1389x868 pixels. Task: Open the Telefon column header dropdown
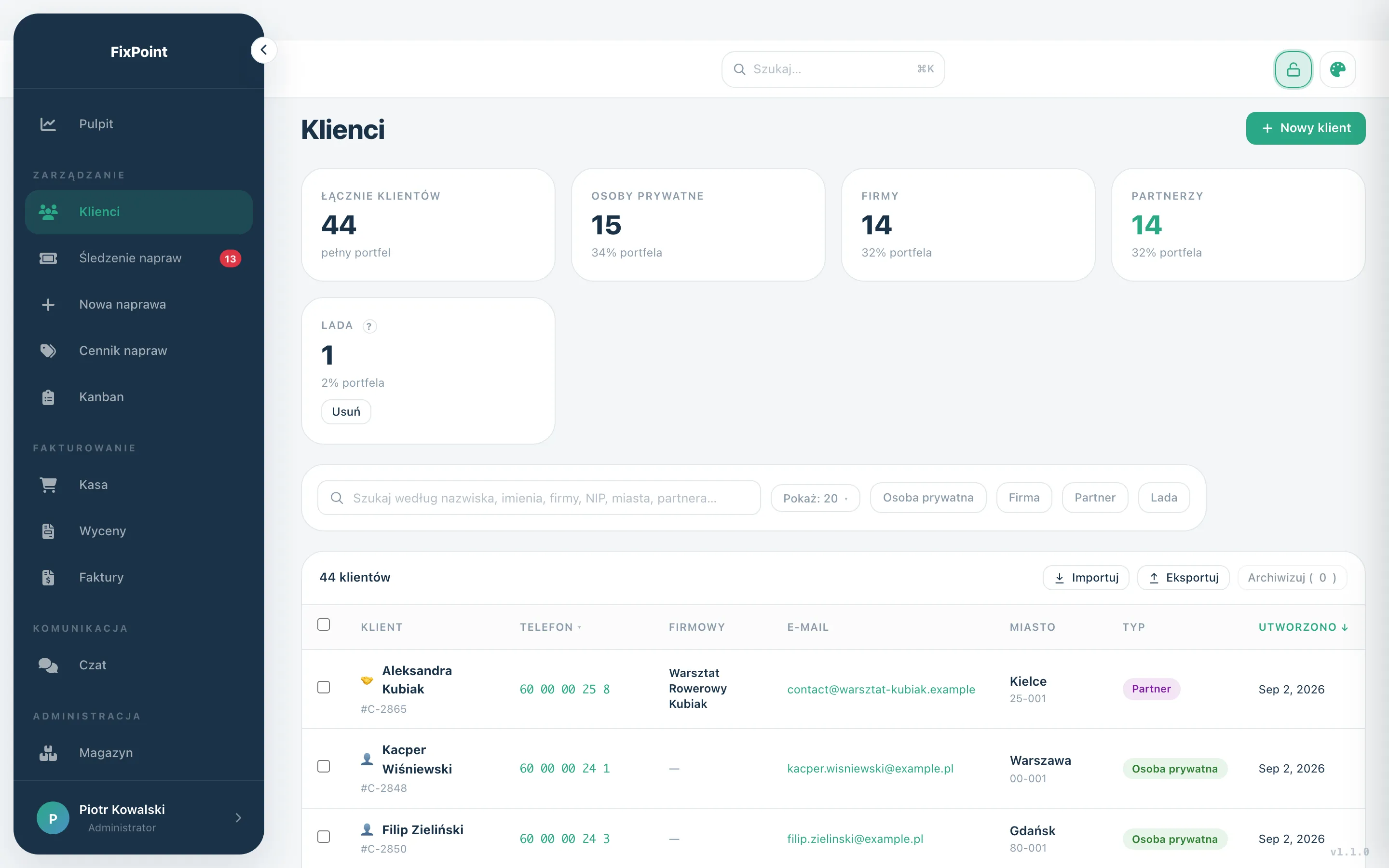coord(550,627)
